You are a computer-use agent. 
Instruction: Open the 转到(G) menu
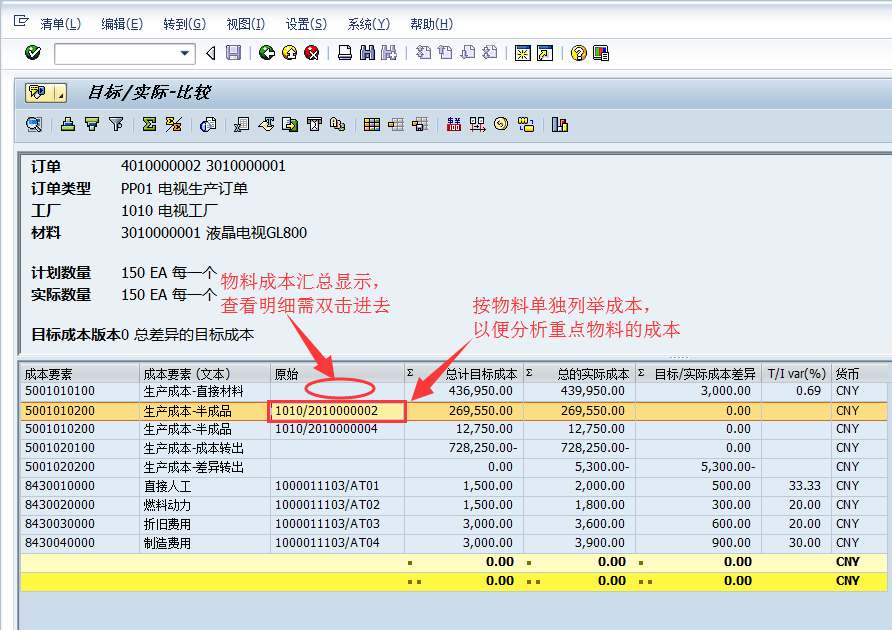tap(184, 24)
